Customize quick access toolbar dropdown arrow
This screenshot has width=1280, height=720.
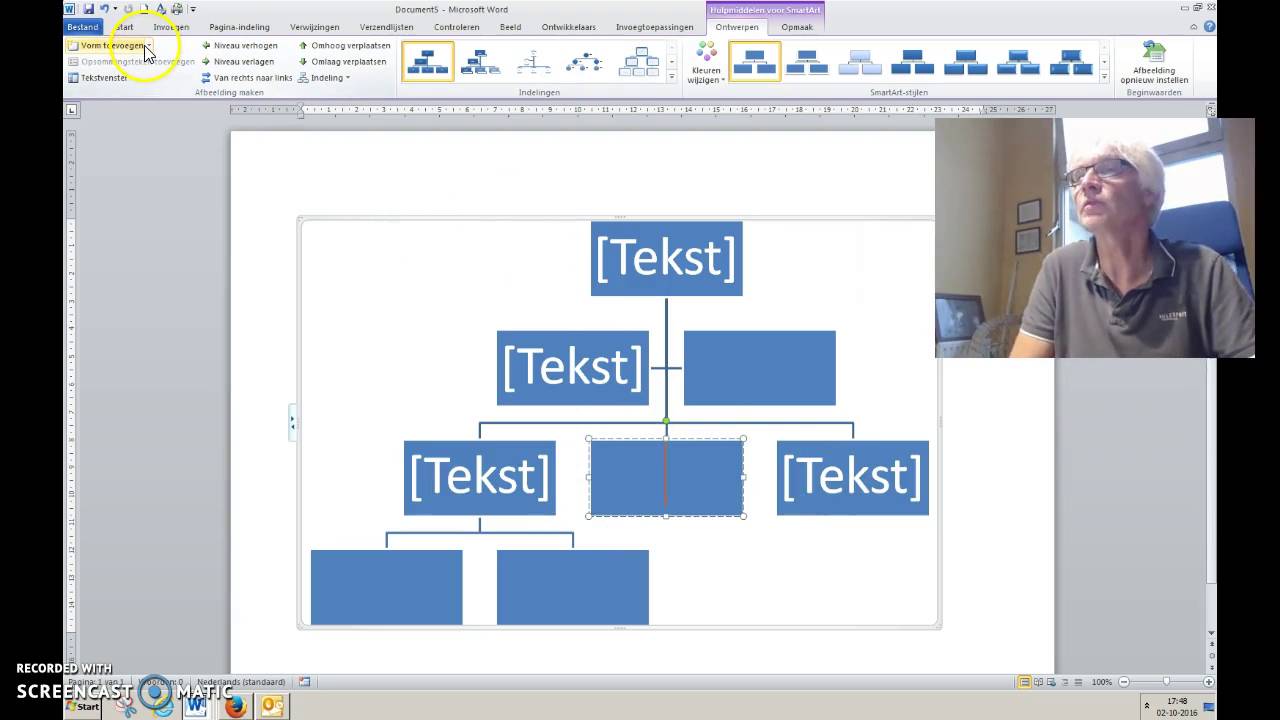point(193,9)
